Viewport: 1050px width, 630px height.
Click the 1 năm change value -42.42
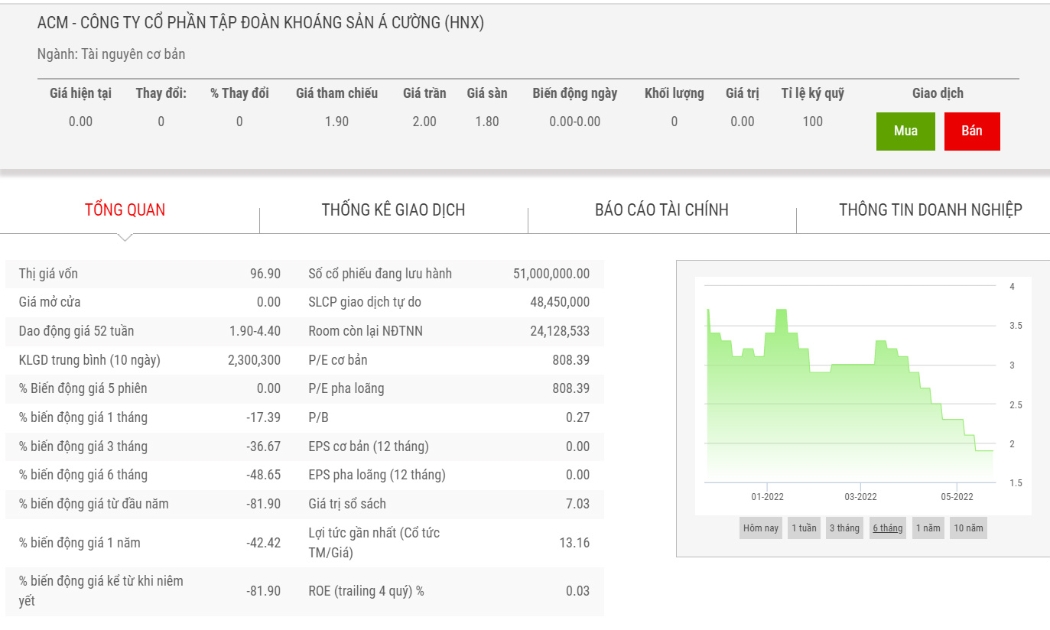click(x=264, y=543)
